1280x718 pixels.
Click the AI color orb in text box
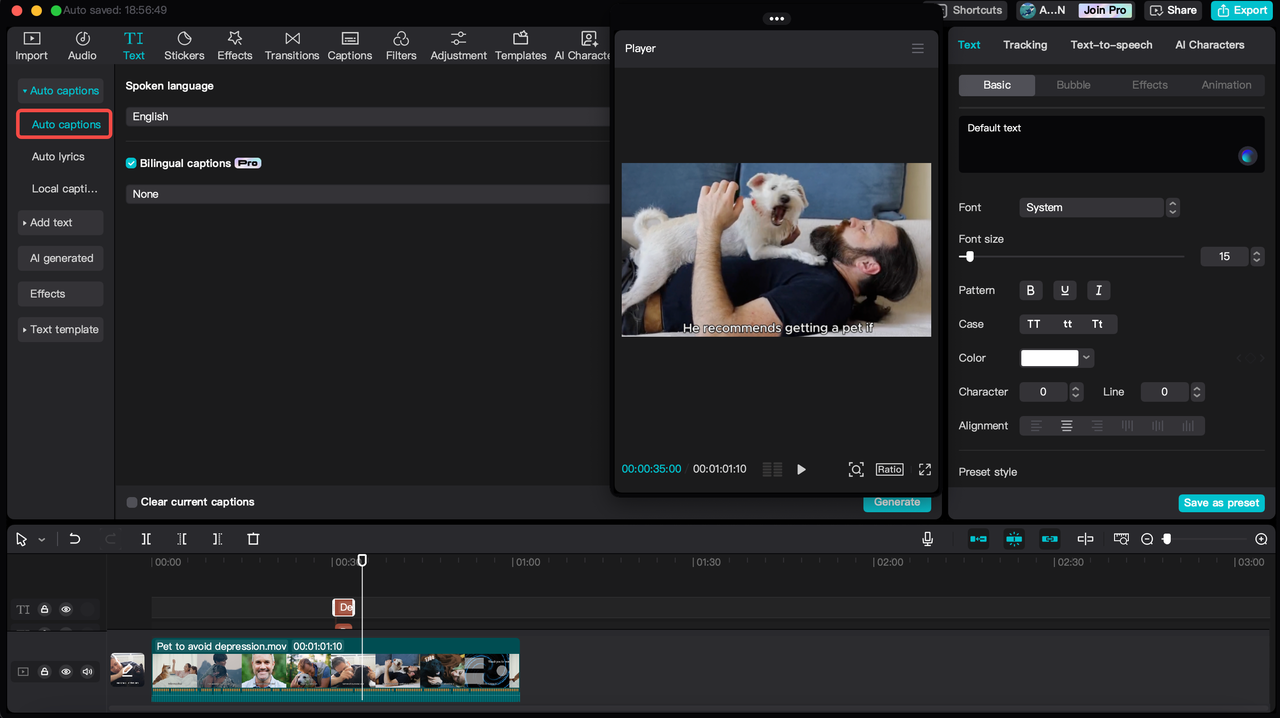click(1247, 155)
